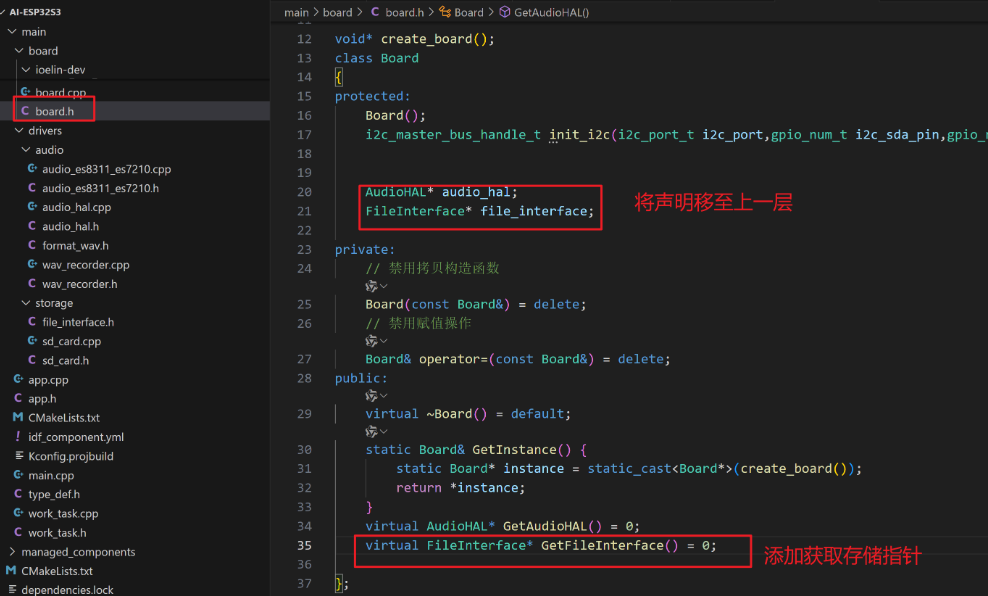This screenshot has width=988, height=596.
Task: Click the public: access specifier
Action: click(361, 379)
